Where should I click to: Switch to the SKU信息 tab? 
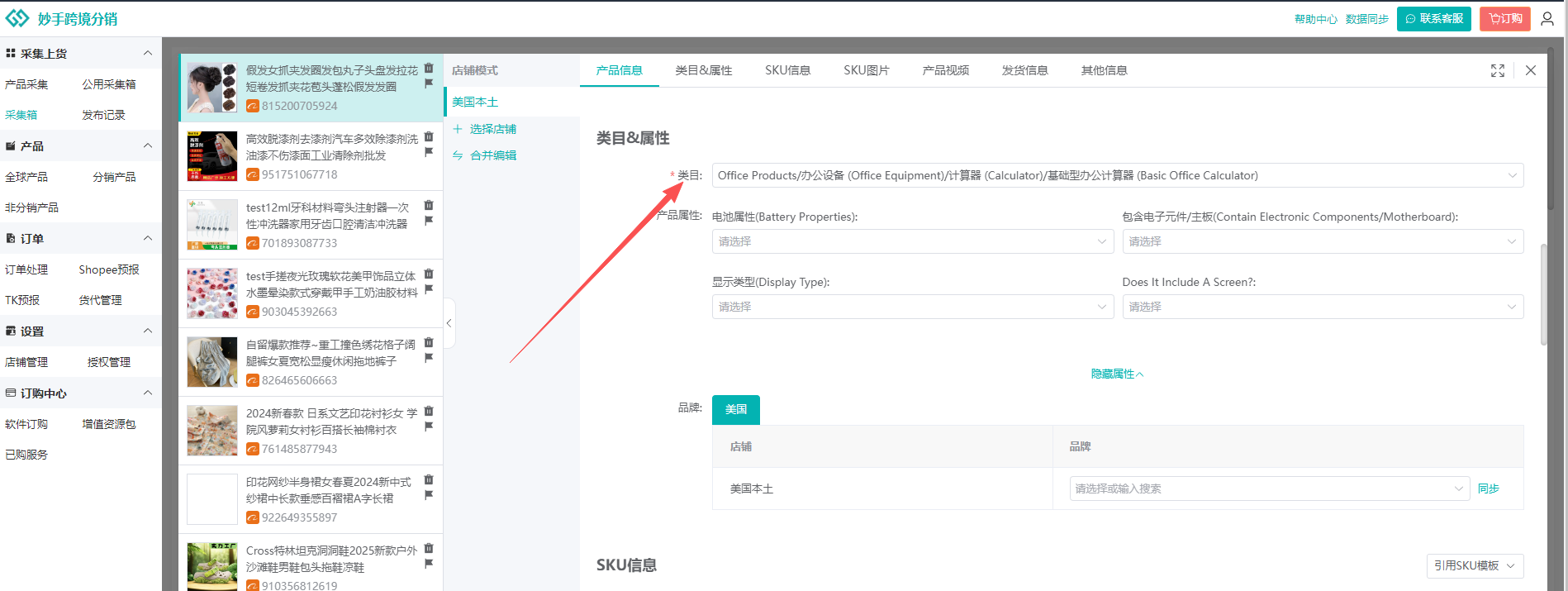787,70
